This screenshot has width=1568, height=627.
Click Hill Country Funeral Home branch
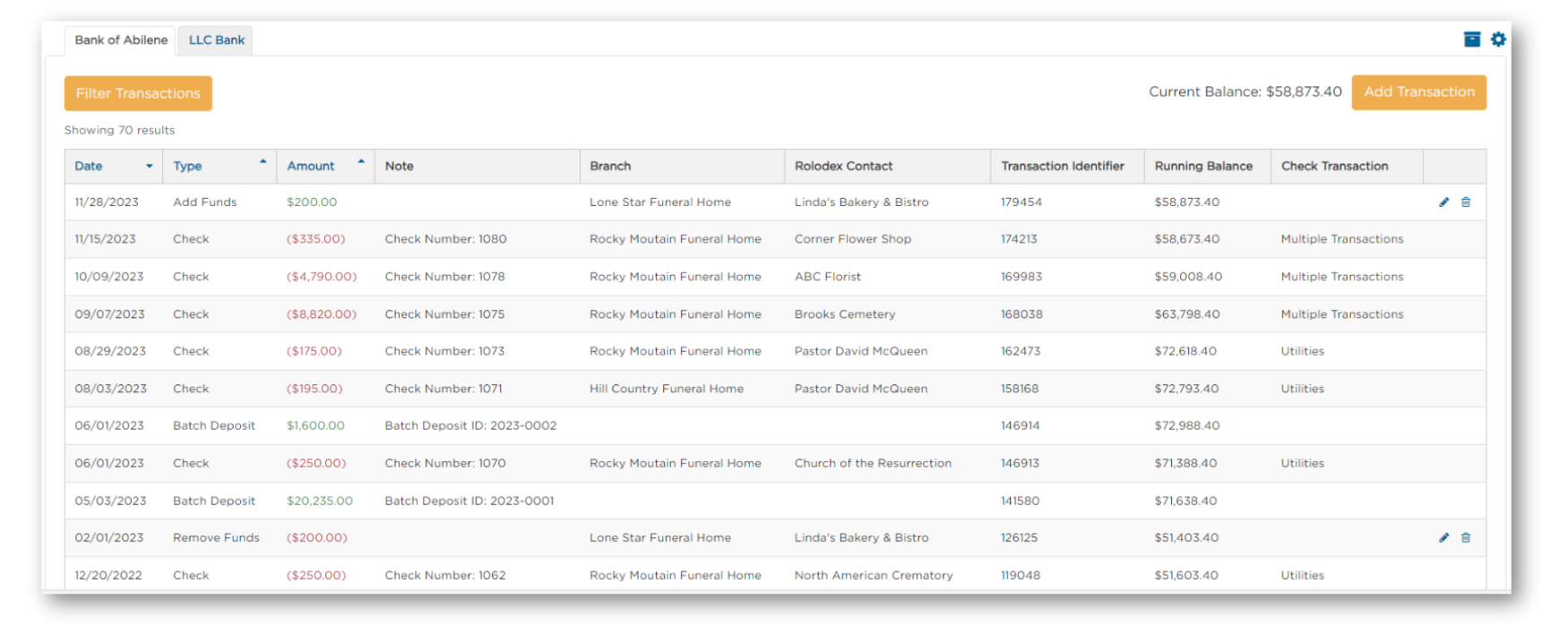tap(667, 389)
